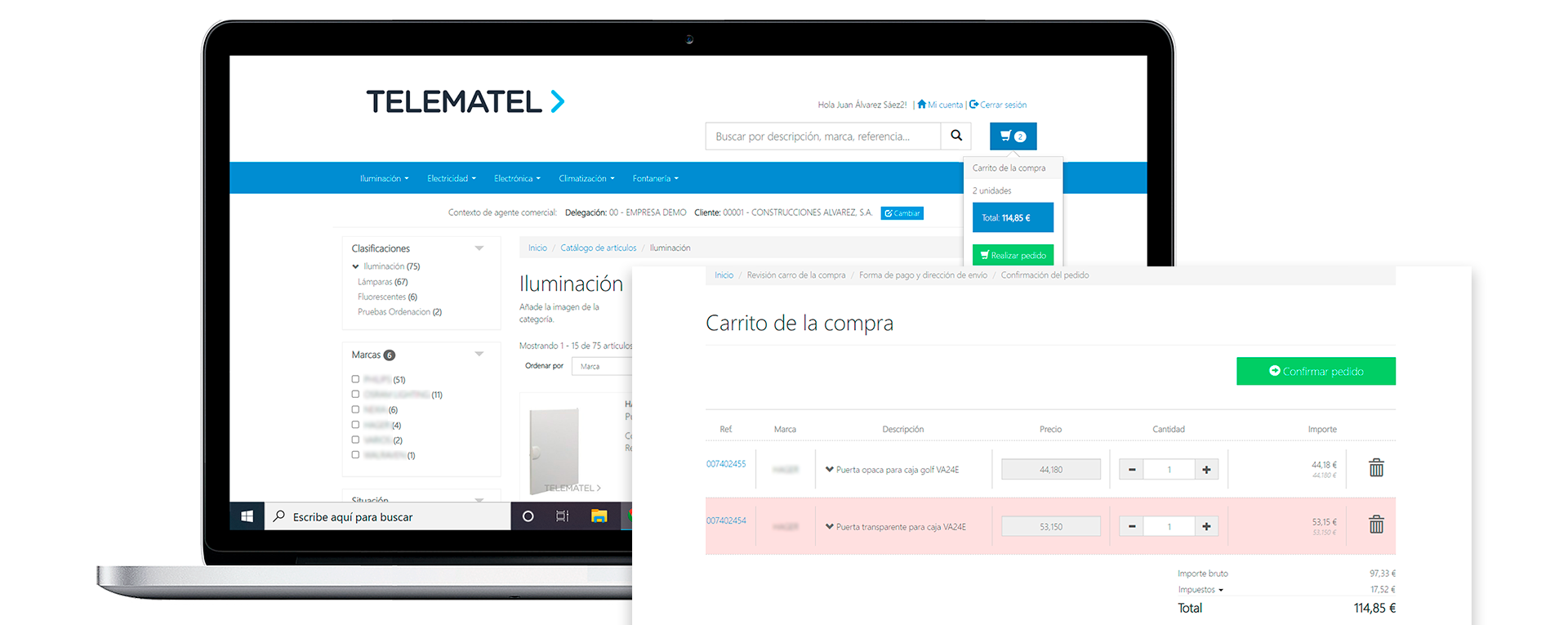
Task: Delete the Puerta opaca item with trash icon
Action: click(x=1376, y=468)
